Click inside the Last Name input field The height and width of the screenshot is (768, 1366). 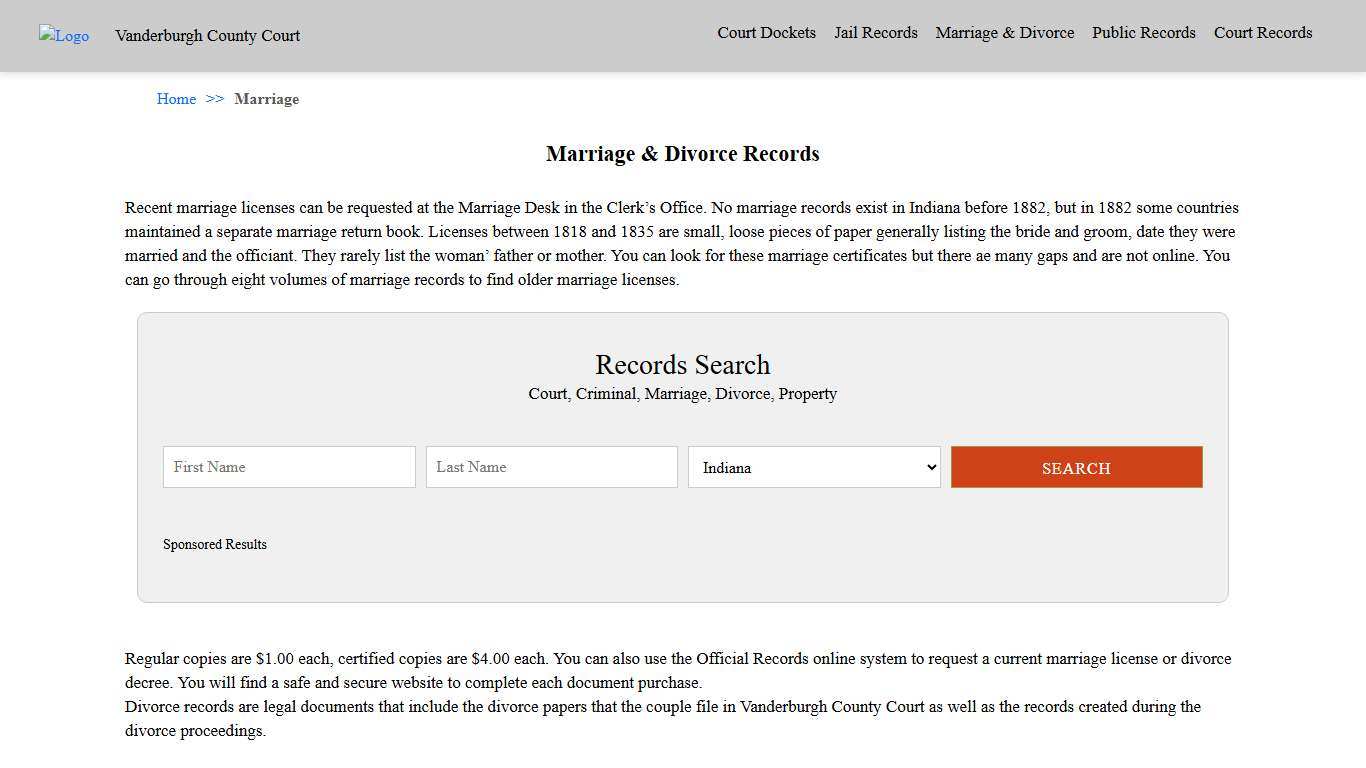(x=551, y=467)
